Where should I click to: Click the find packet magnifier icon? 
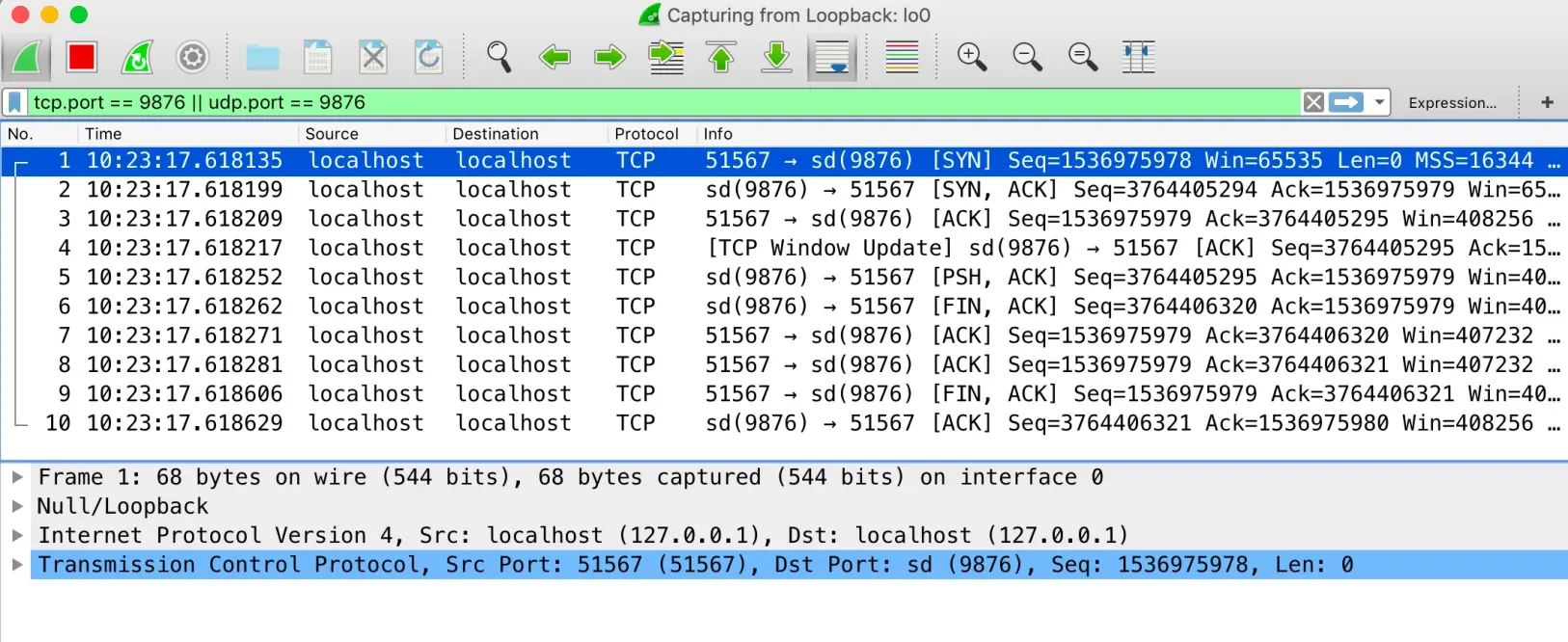coord(499,58)
